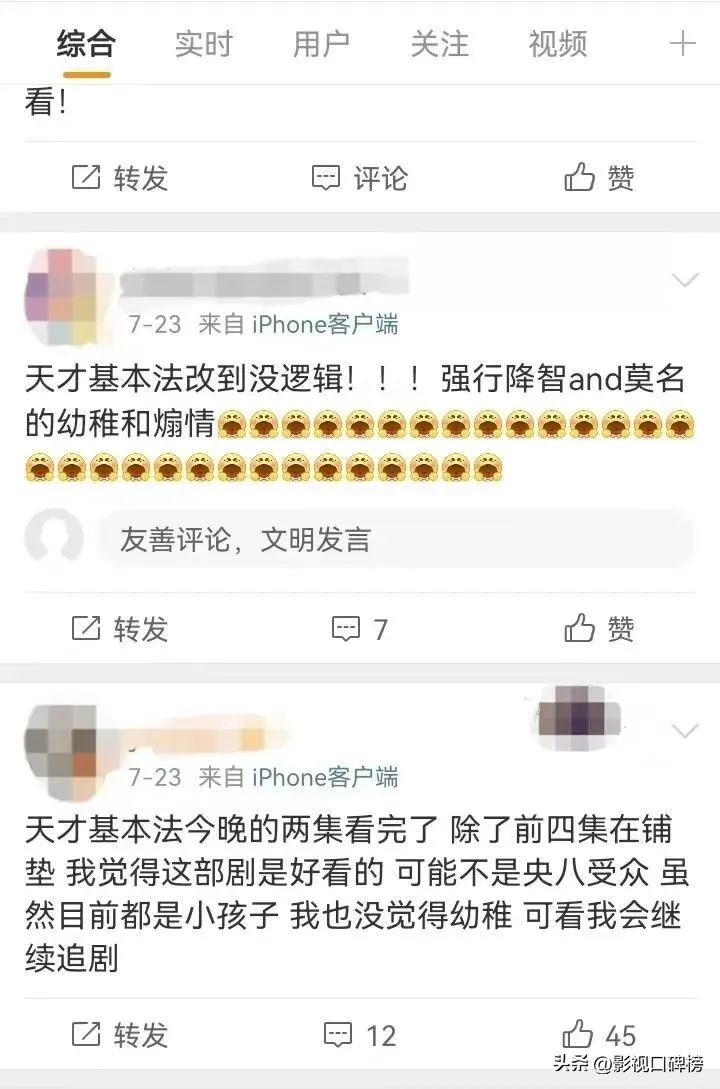Expand chevron menu on 今晚的两集 post
The width and height of the screenshot is (720, 1089).
tap(685, 731)
